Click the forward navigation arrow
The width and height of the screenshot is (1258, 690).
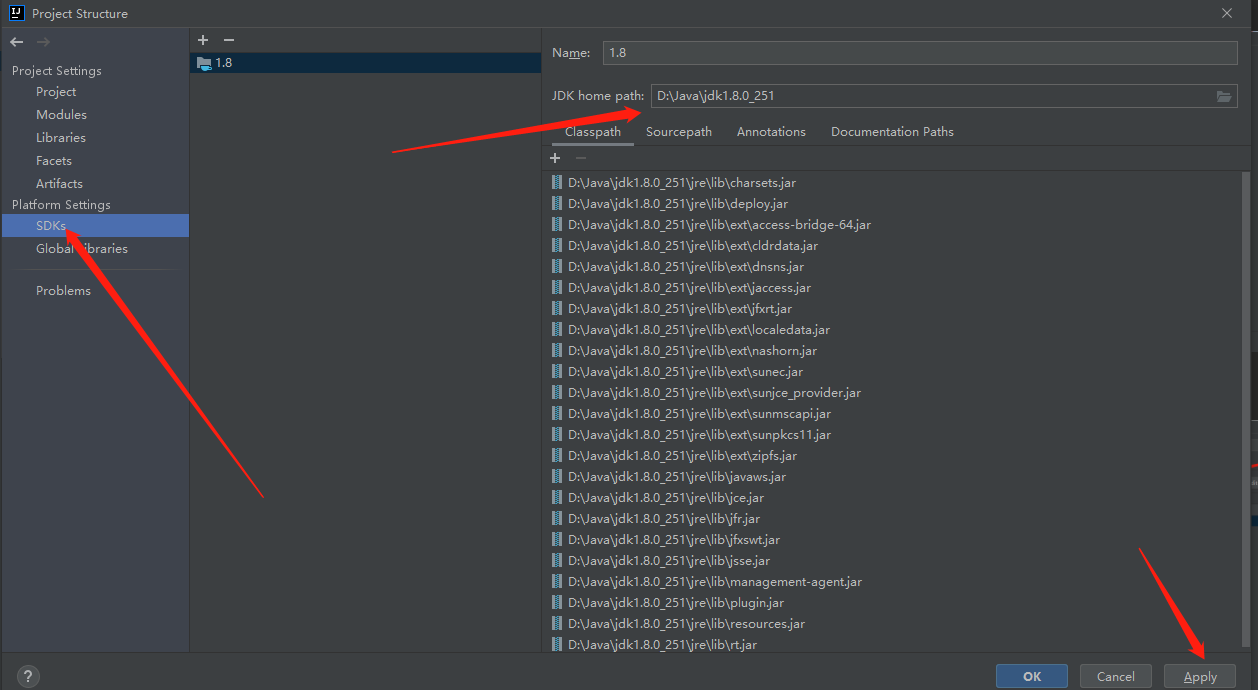[x=43, y=42]
